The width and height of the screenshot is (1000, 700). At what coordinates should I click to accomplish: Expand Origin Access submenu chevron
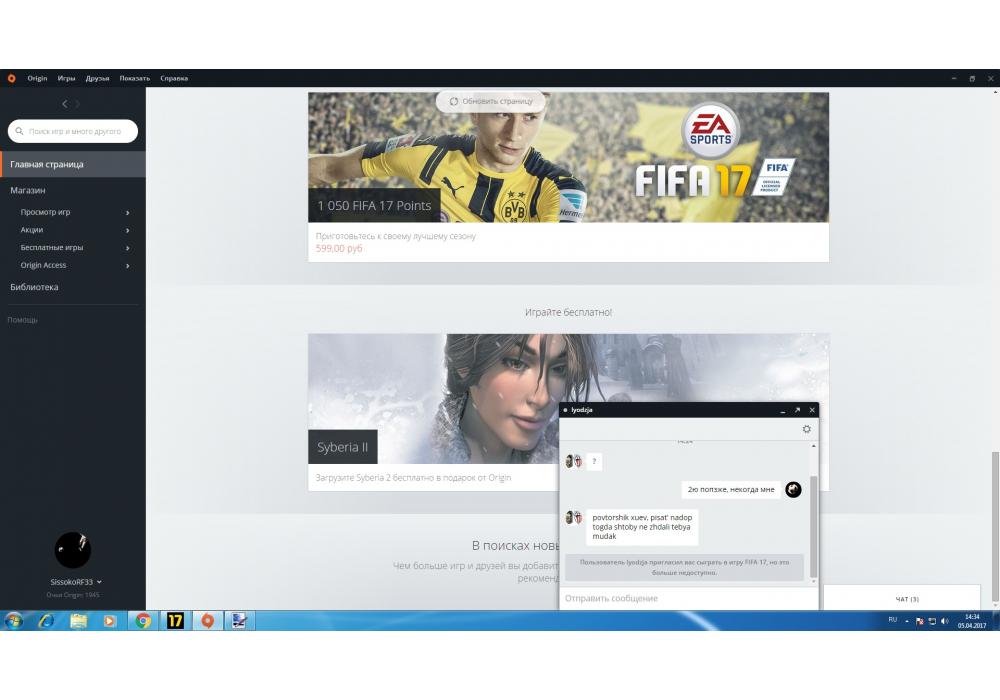[128, 266]
